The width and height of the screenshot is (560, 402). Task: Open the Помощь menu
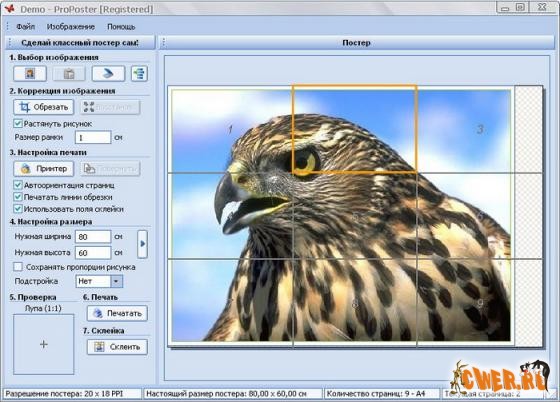121,27
